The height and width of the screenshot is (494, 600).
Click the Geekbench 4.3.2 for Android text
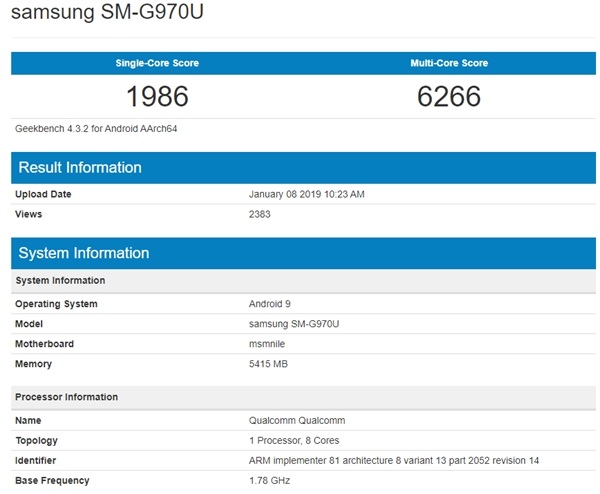point(96,129)
